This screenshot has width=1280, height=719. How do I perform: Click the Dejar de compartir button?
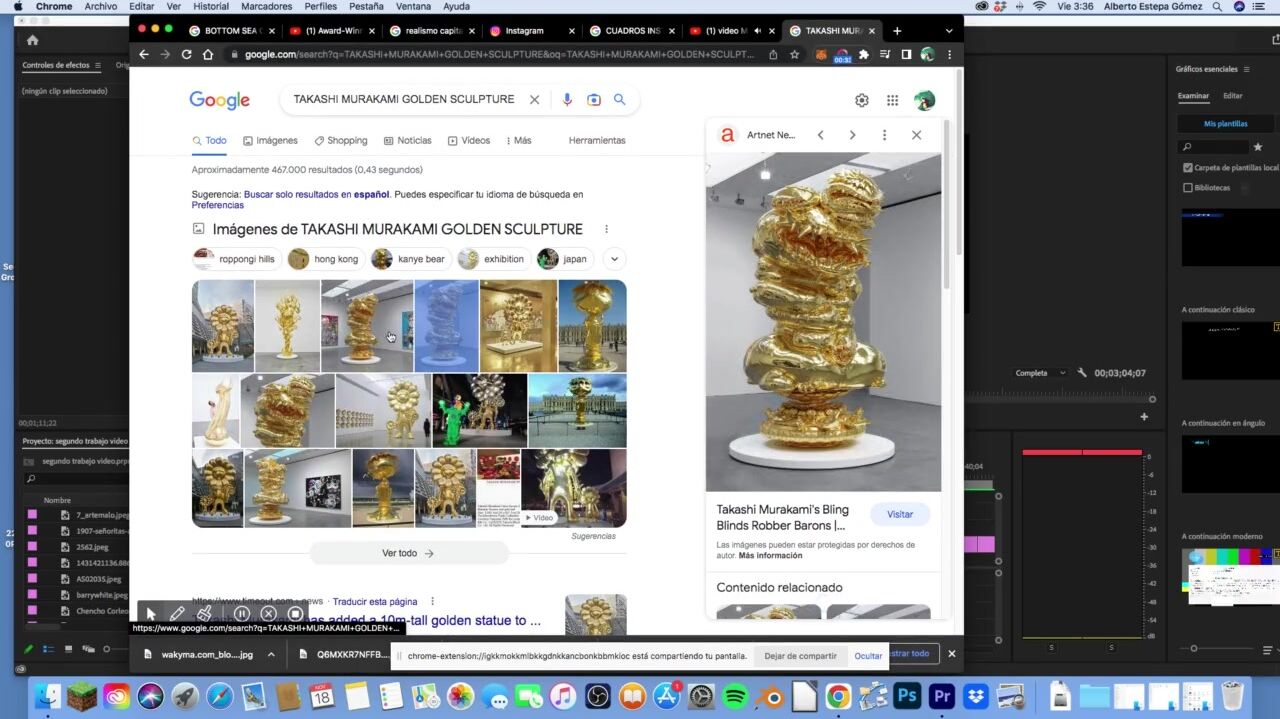coord(800,656)
